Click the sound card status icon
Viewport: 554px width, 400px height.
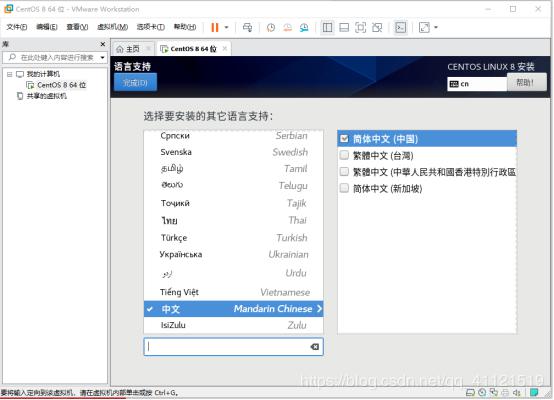point(517,392)
